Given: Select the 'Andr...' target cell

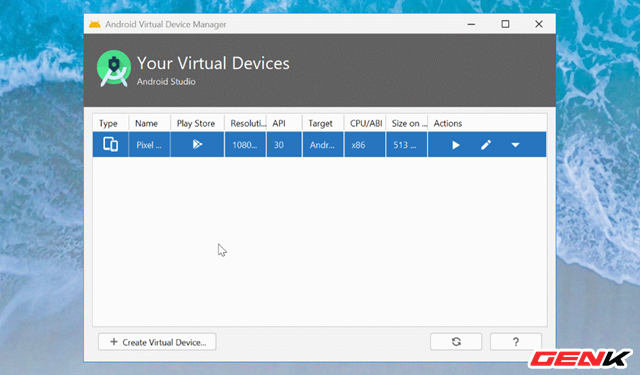Looking at the screenshot, I should [323, 144].
